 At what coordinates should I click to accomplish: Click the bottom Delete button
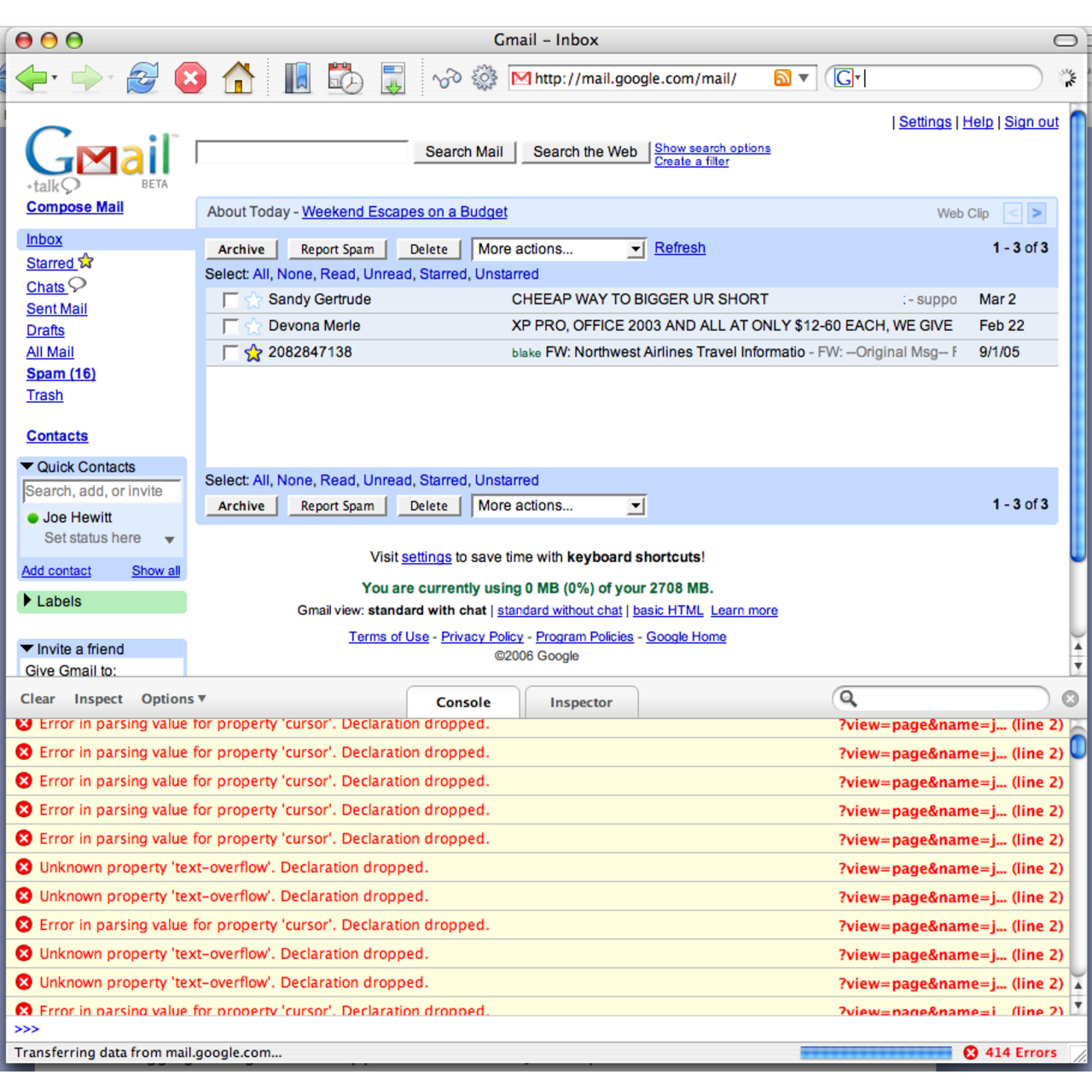(429, 506)
